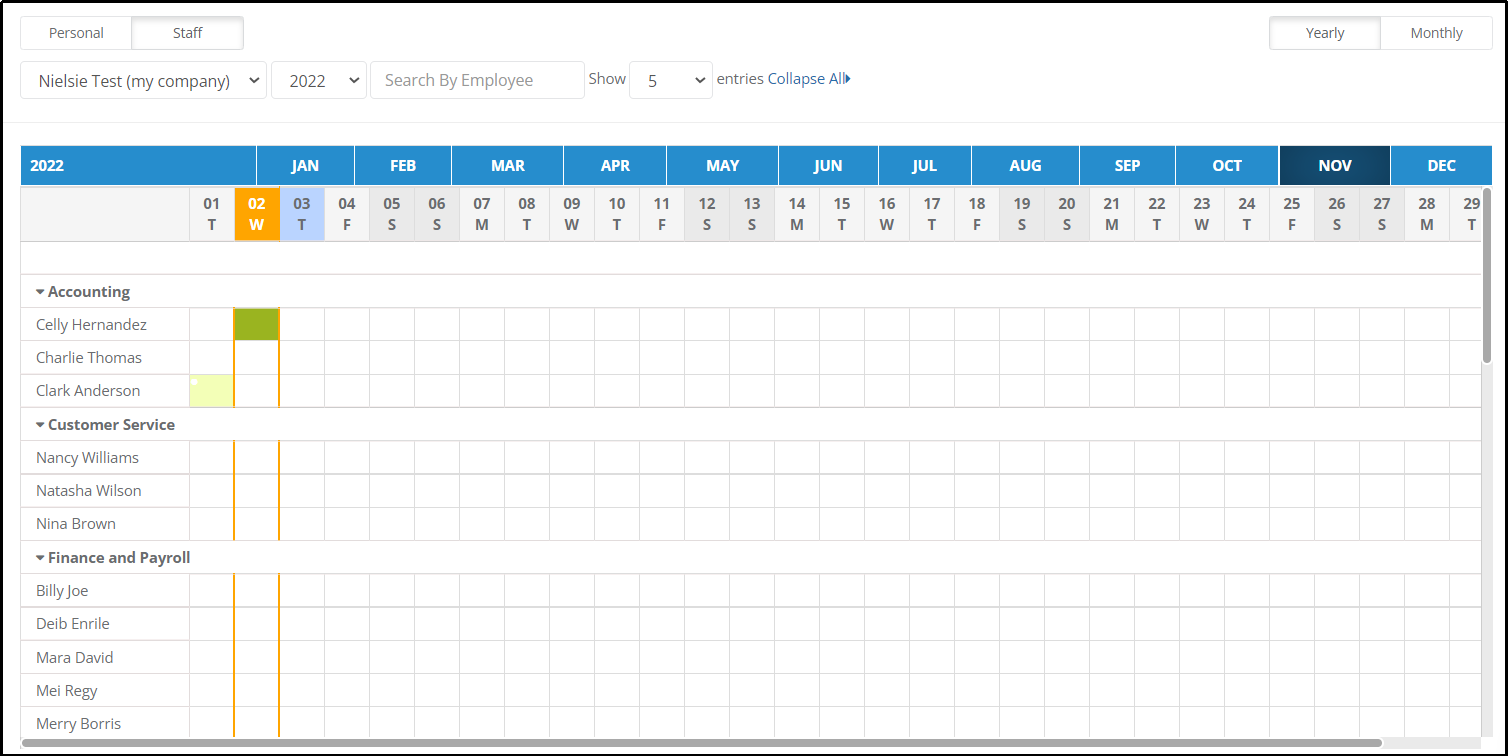Screen dimensions: 1508x756
Task: Open Celly Hernandez's green leave block
Action: point(257,325)
